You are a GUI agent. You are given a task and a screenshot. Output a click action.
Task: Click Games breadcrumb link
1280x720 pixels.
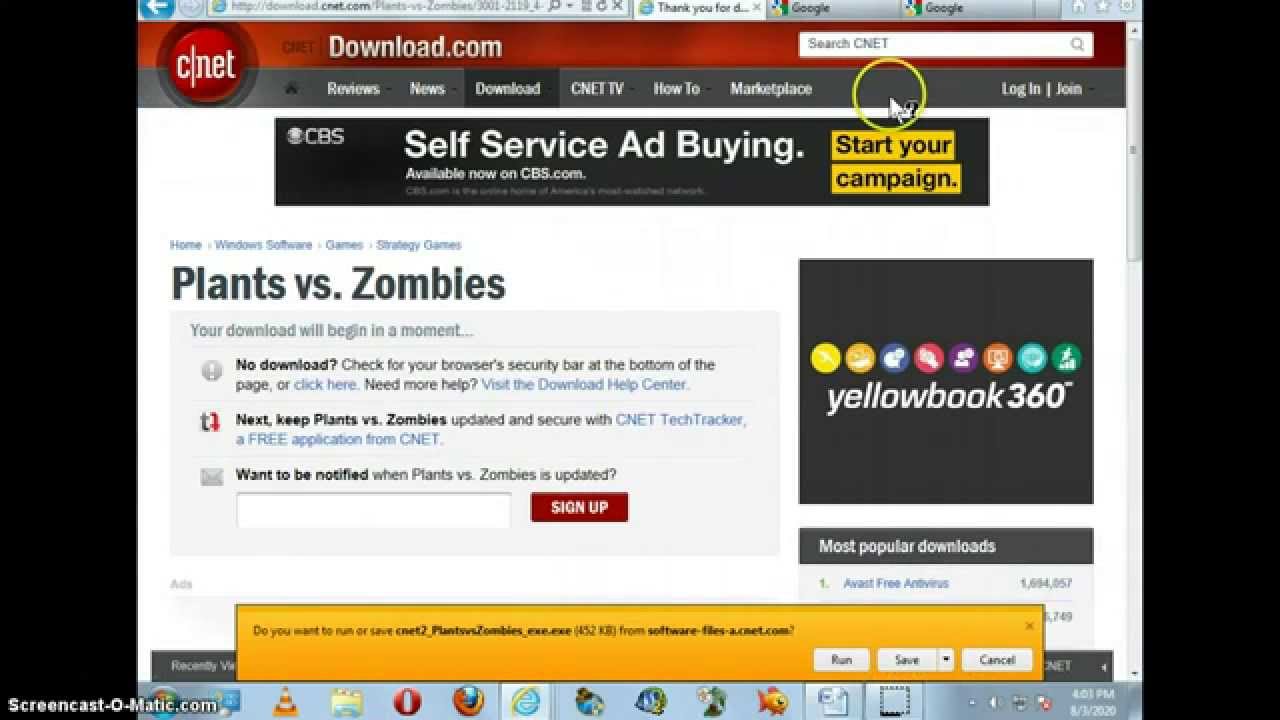click(344, 245)
